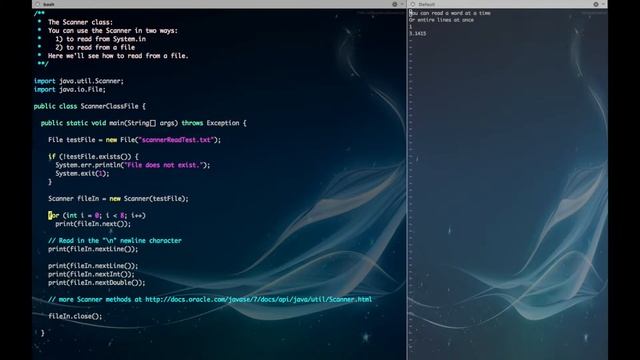
Task: Click the 'print(fileIn.next());' line
Action: point(93,224)
